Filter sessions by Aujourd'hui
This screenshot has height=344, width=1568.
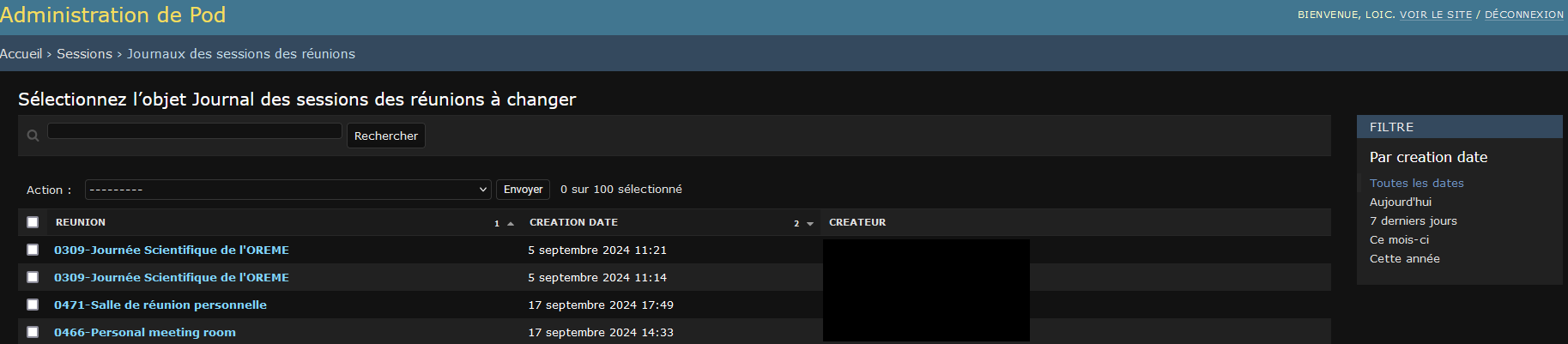pos(1400,202)
